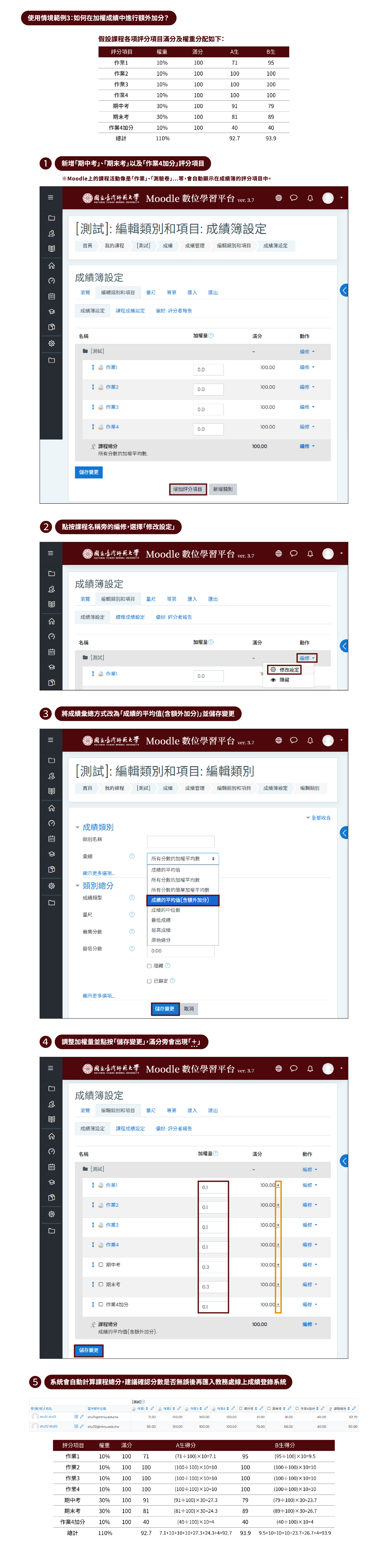Viewport: 388px width, 1568px height.
Task: Click 儲存變更 button in step 3 form
Action: click(165, 1009)
